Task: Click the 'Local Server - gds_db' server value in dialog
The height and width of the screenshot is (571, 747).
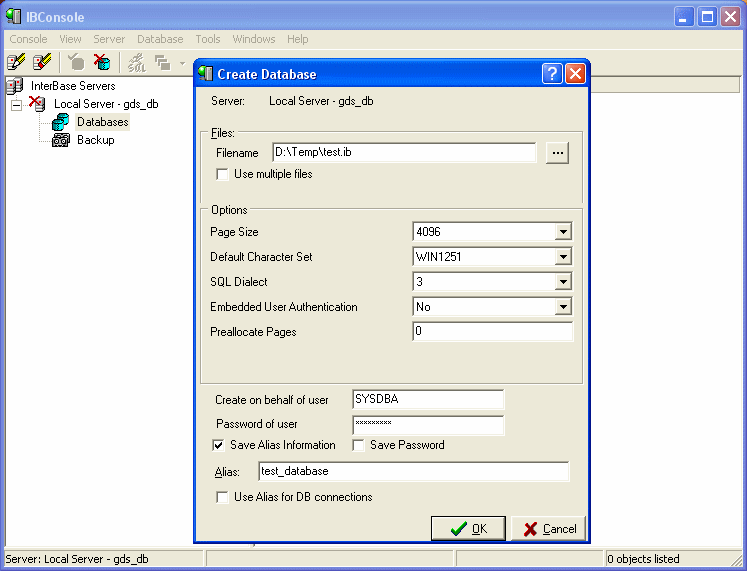Action: [321, 101]
